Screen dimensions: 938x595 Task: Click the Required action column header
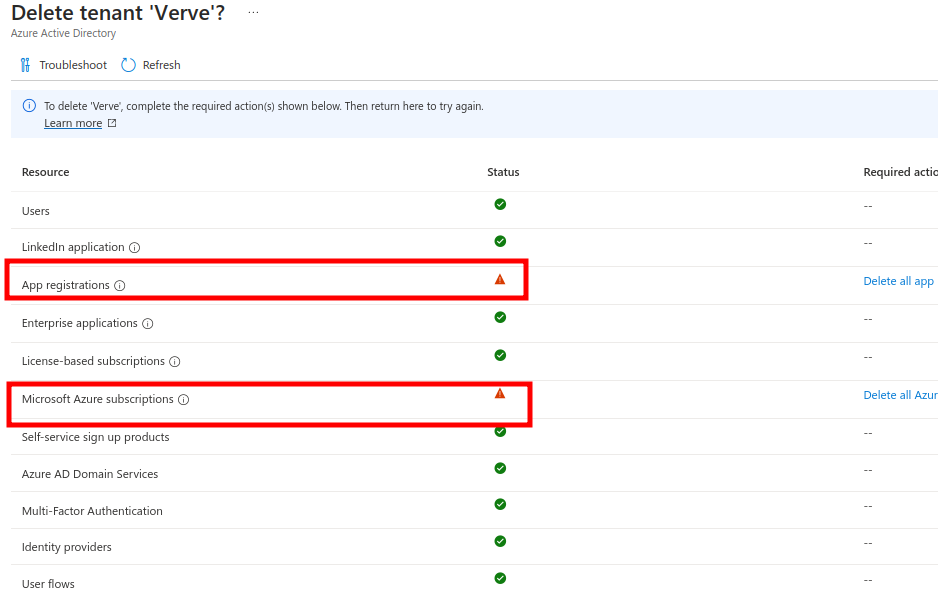coord(900,172)
